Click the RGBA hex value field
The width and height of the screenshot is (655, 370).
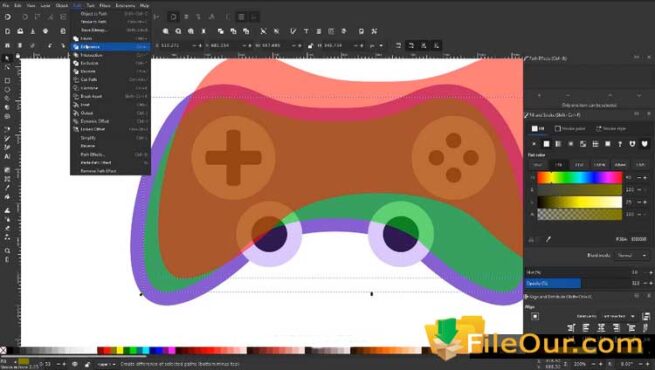638,239
